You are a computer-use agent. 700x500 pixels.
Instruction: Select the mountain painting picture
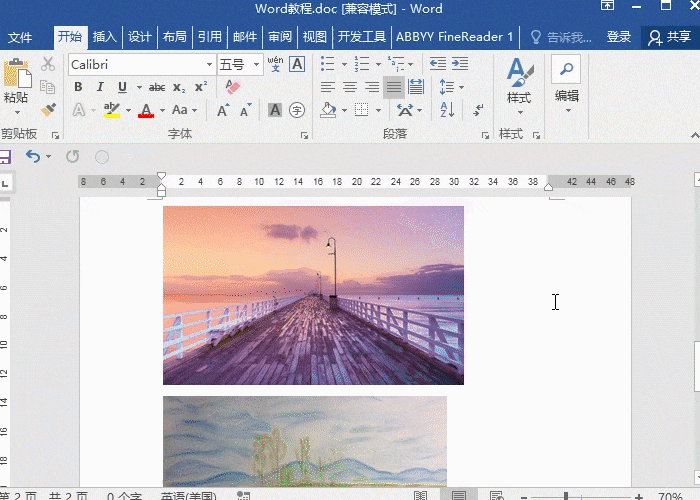click(x=305, y=441)
